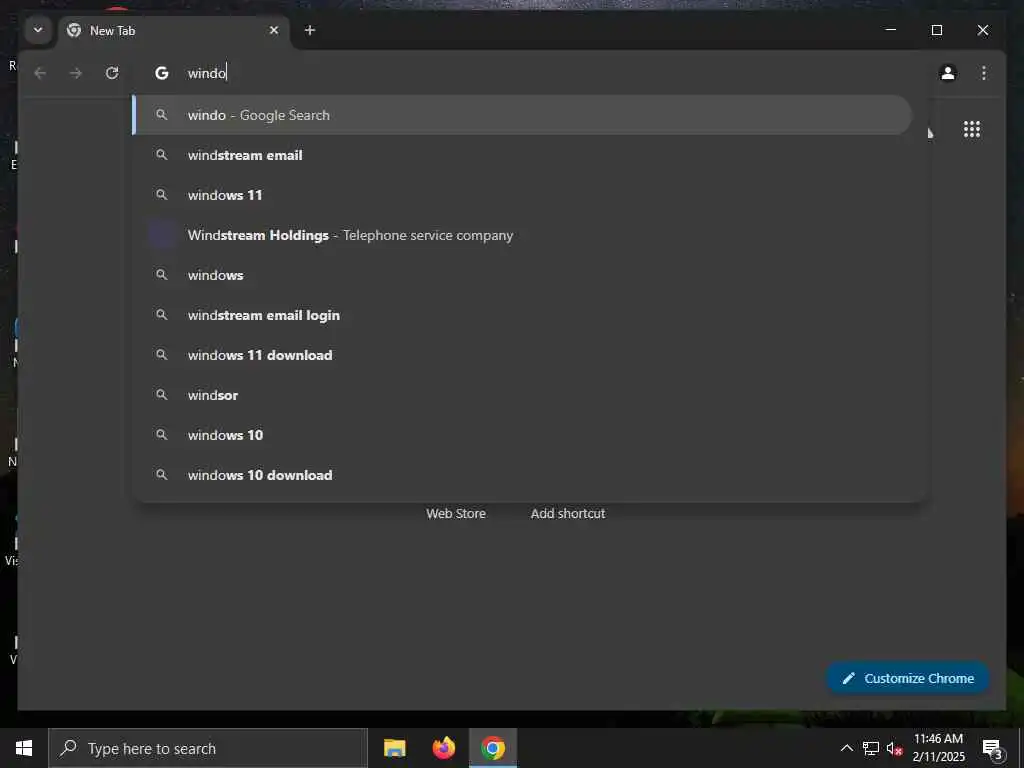Close the New Tab tab

(274, 30)
